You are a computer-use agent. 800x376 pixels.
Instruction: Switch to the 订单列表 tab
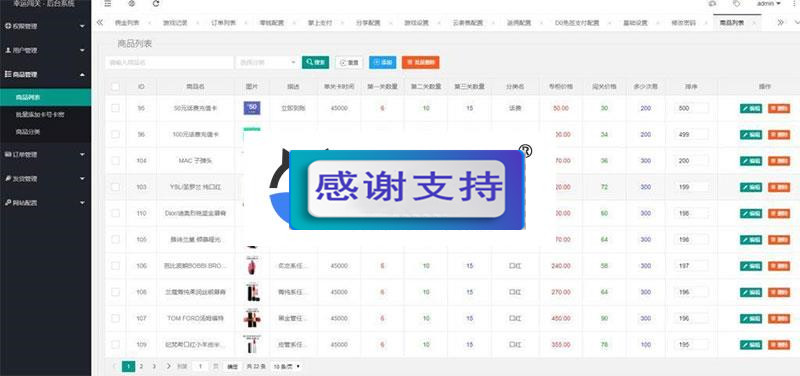point(223,23)
